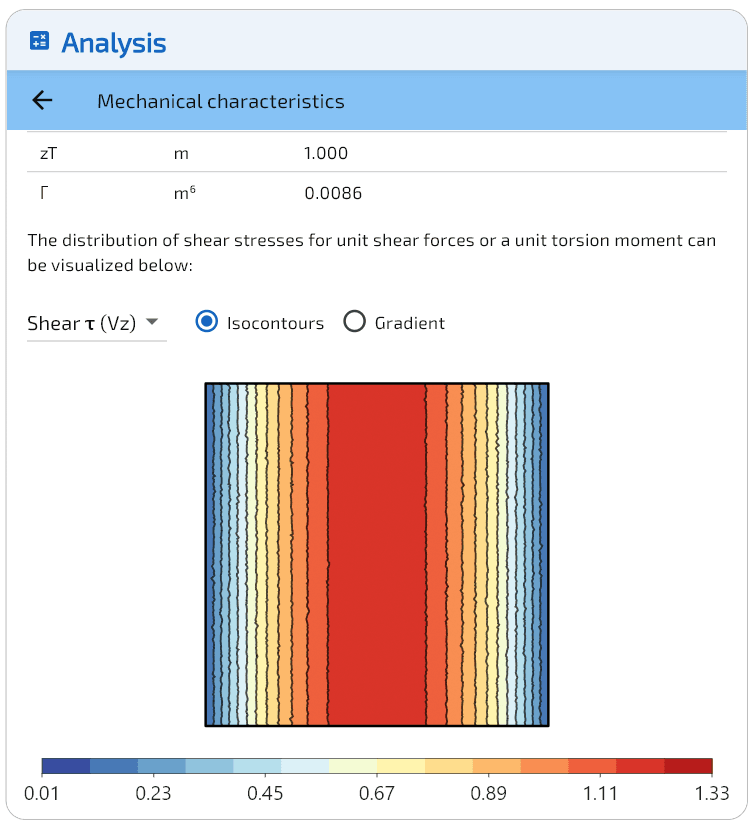Image resolution: width=753 pixels, height=828 pixels.
Task: Click the legend midpoint value 0.67
Action: pos(377,793)
